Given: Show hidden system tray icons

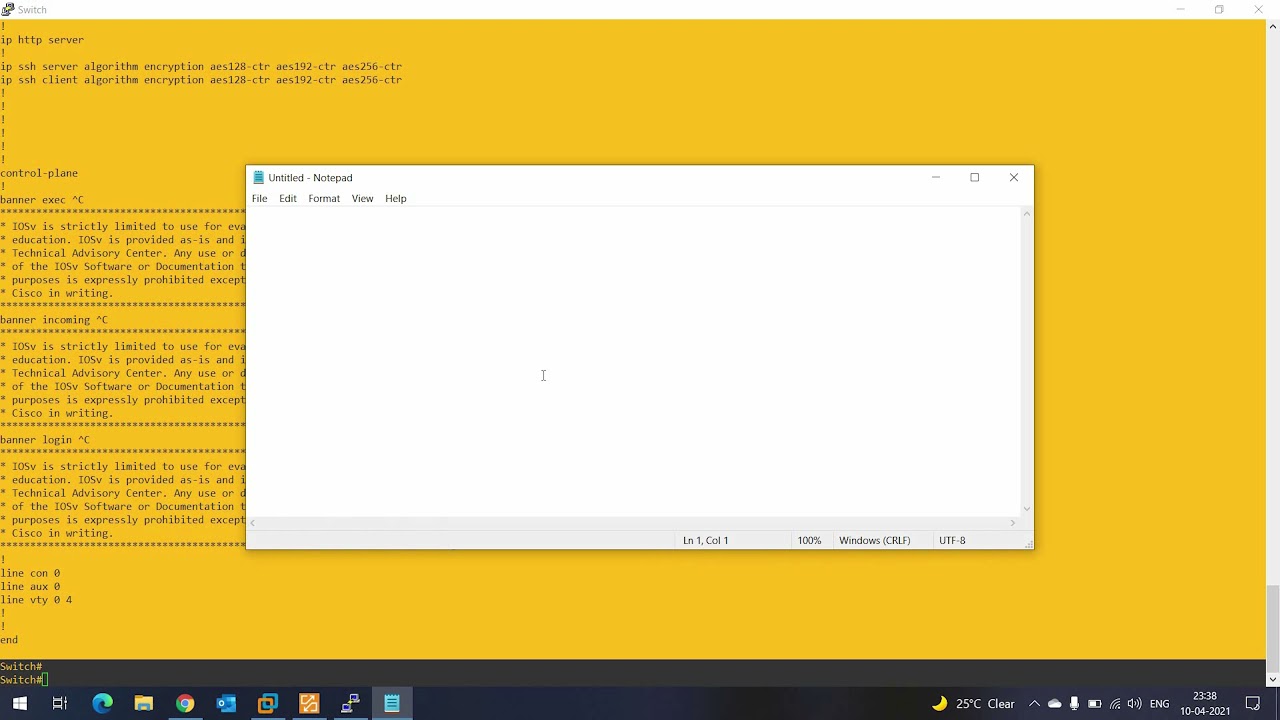Looking at the screenshot, I should (x=1034, y=704).
